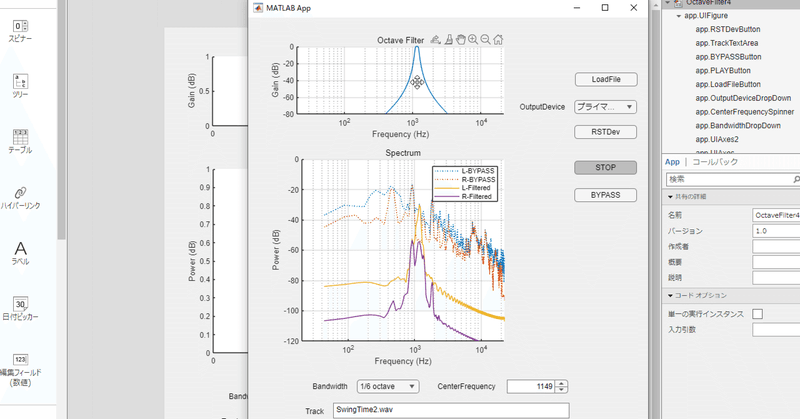Screen dimensions: 800x419
Task: Click the MATLAB logo icon in app title bar
Action: point(258,8)
